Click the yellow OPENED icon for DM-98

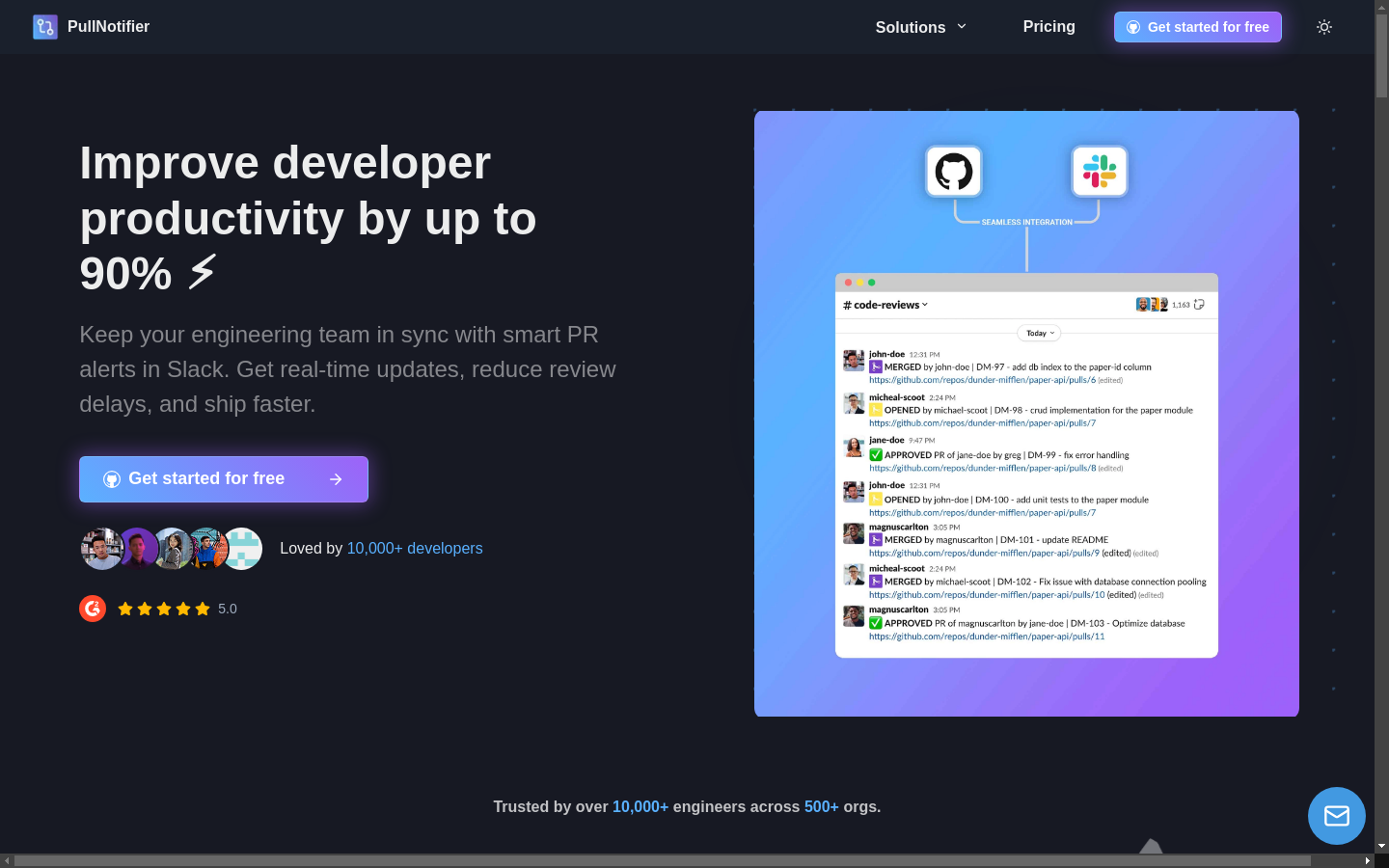tap(876, 410)
